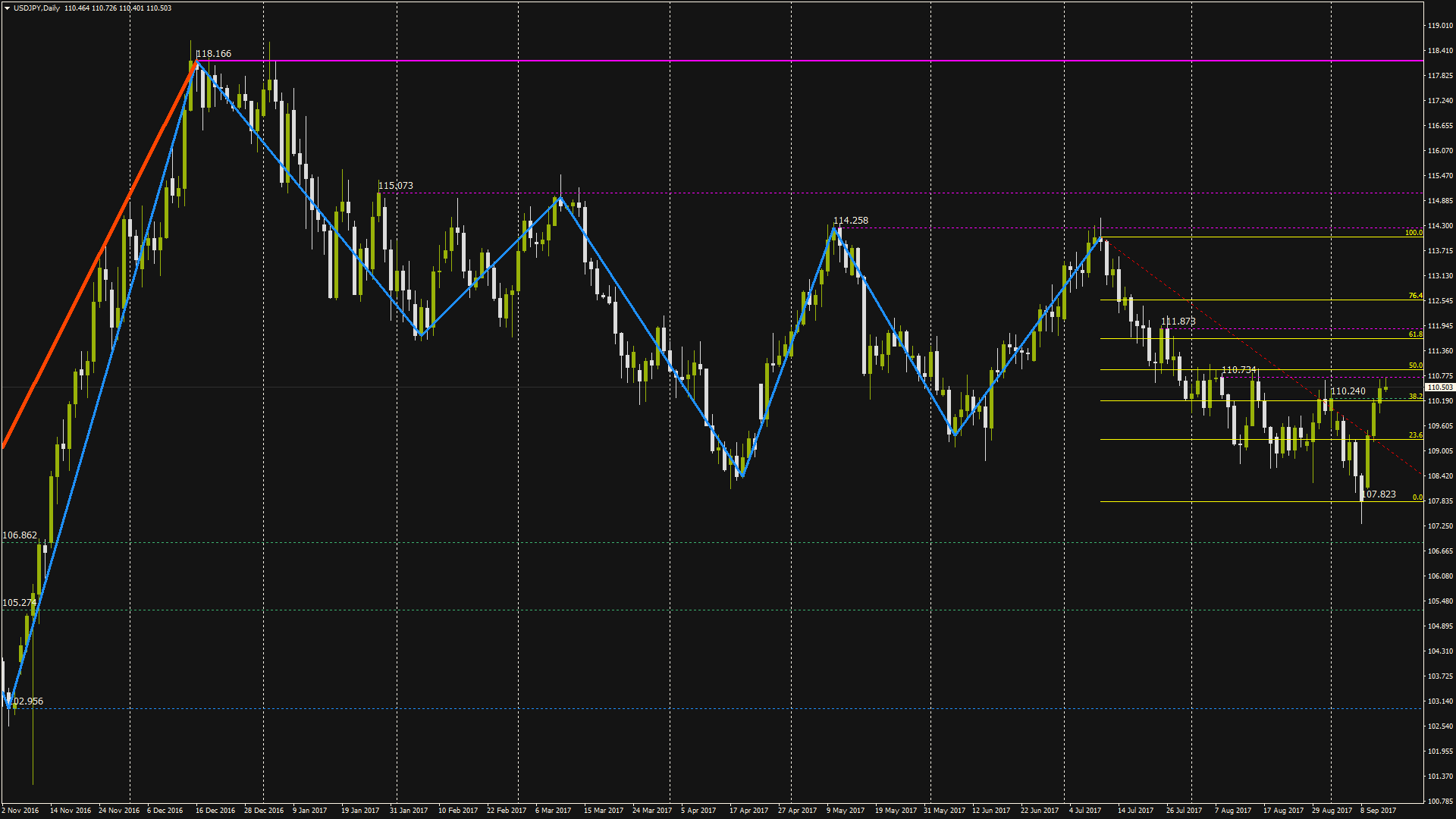Click the 111.873 price label
The width and height of the screenshot is (1456, 819).
(1178, 322)
